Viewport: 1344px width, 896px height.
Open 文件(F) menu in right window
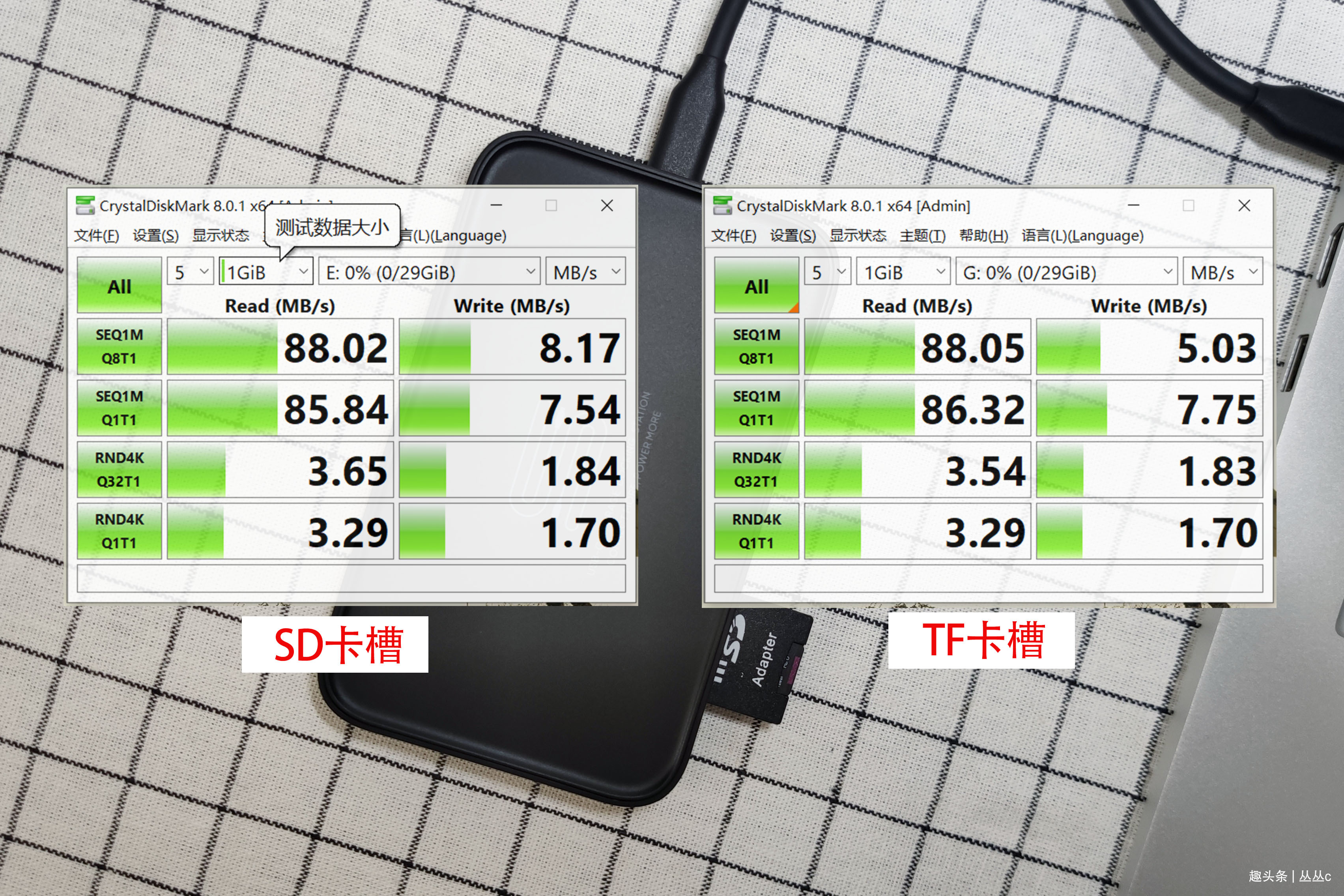734,236
